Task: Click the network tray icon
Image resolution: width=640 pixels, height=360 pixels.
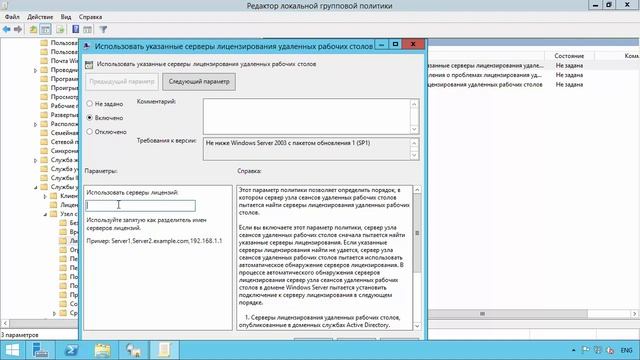Action: pos(598,350)
